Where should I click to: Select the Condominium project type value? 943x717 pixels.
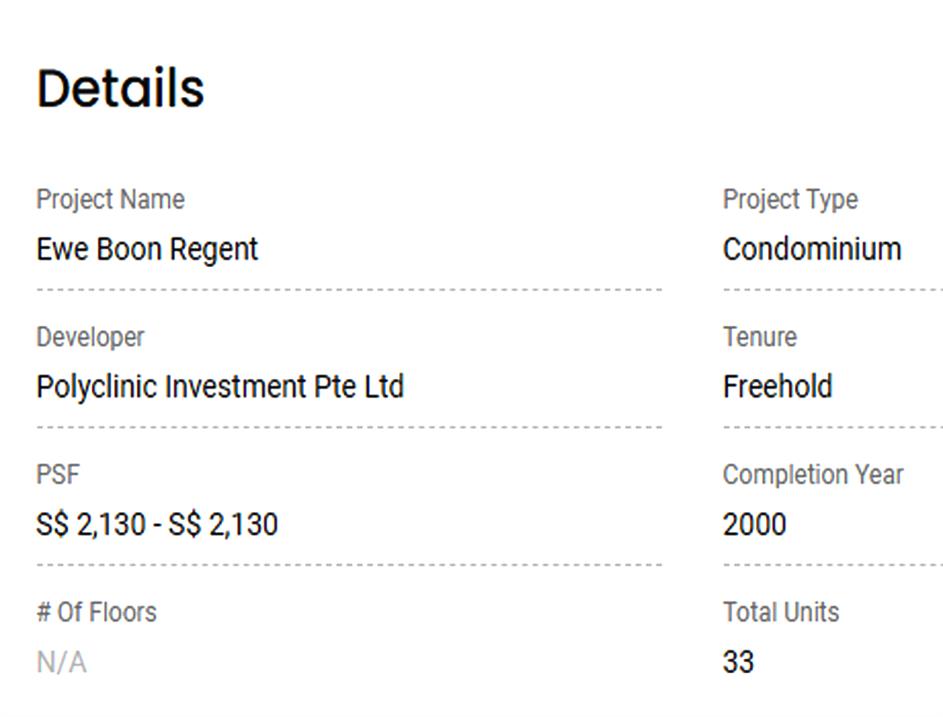(812, 249)
